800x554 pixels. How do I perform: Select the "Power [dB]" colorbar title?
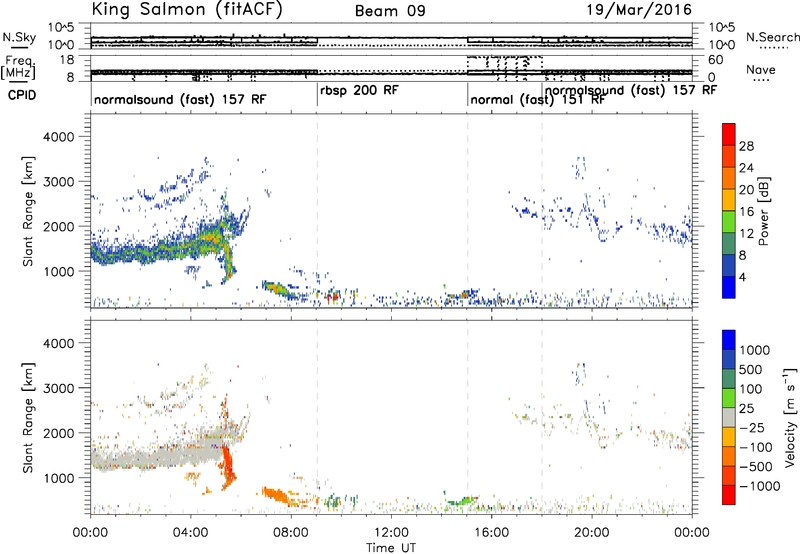click(x=763, y=211)
